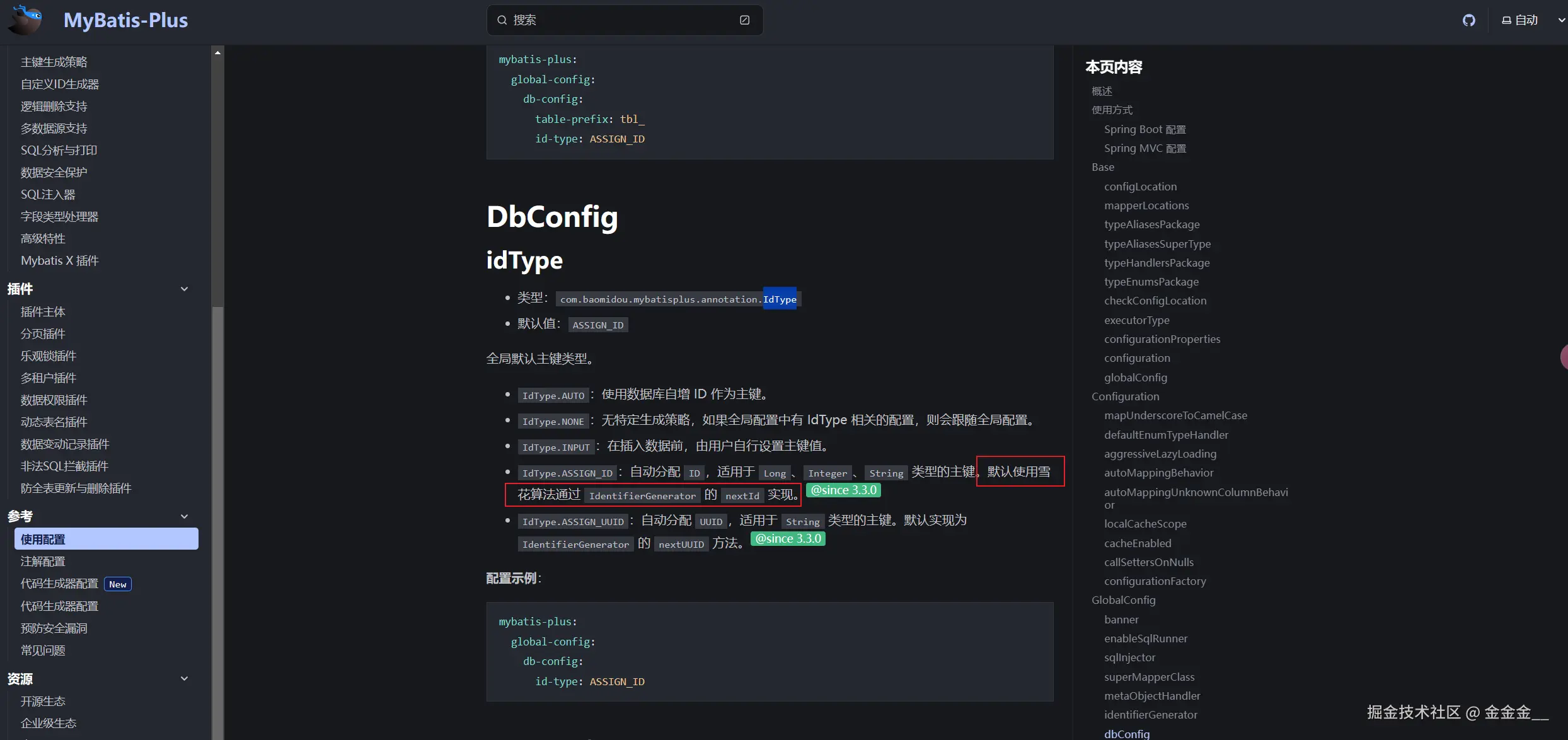The image size is (1568, 740).
Task: Collapse the 参考 sidebar section
Action: click(x=184, y=517)
